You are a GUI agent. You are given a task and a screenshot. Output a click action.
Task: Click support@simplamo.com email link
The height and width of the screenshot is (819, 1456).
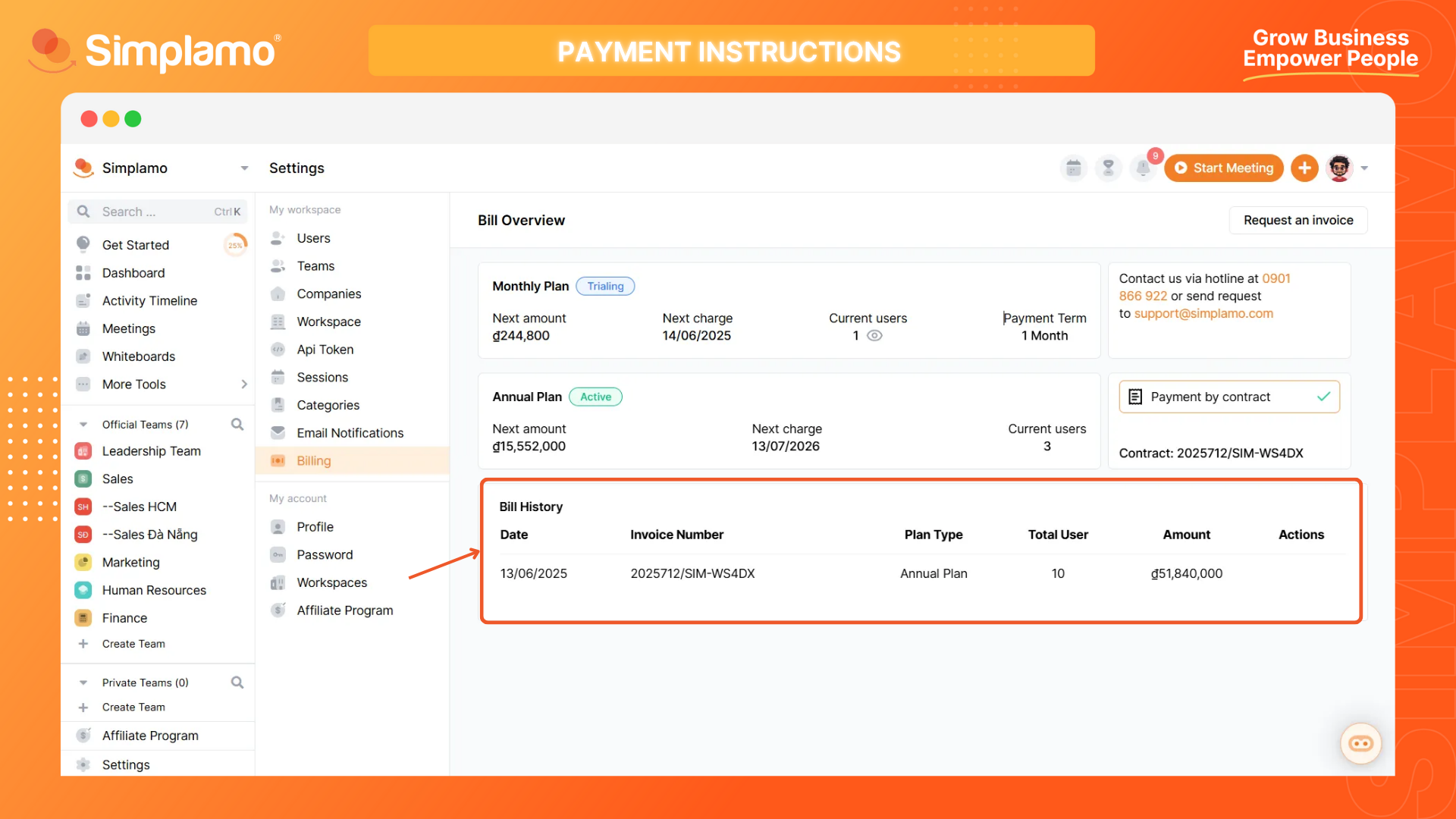click(x=1203, y=314)
